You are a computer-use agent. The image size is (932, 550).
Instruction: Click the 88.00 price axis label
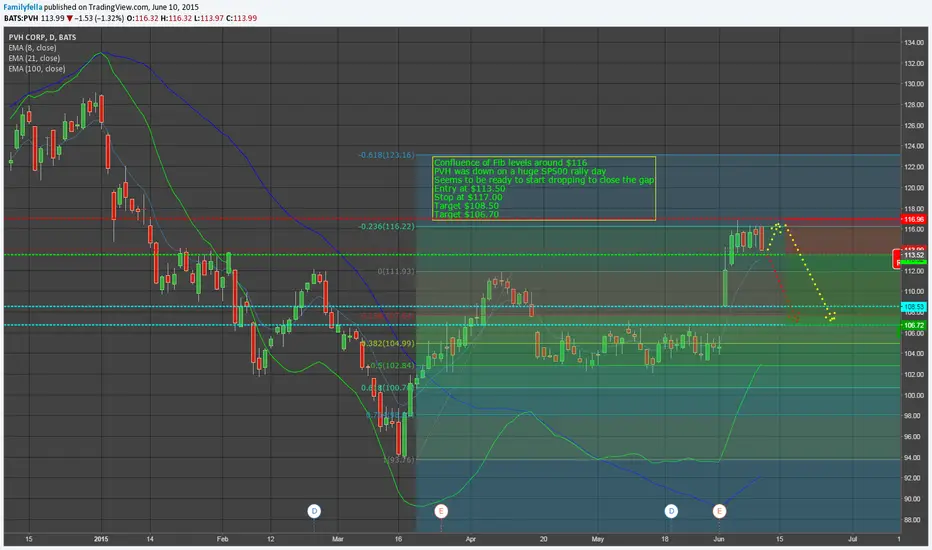coord(914,520)
